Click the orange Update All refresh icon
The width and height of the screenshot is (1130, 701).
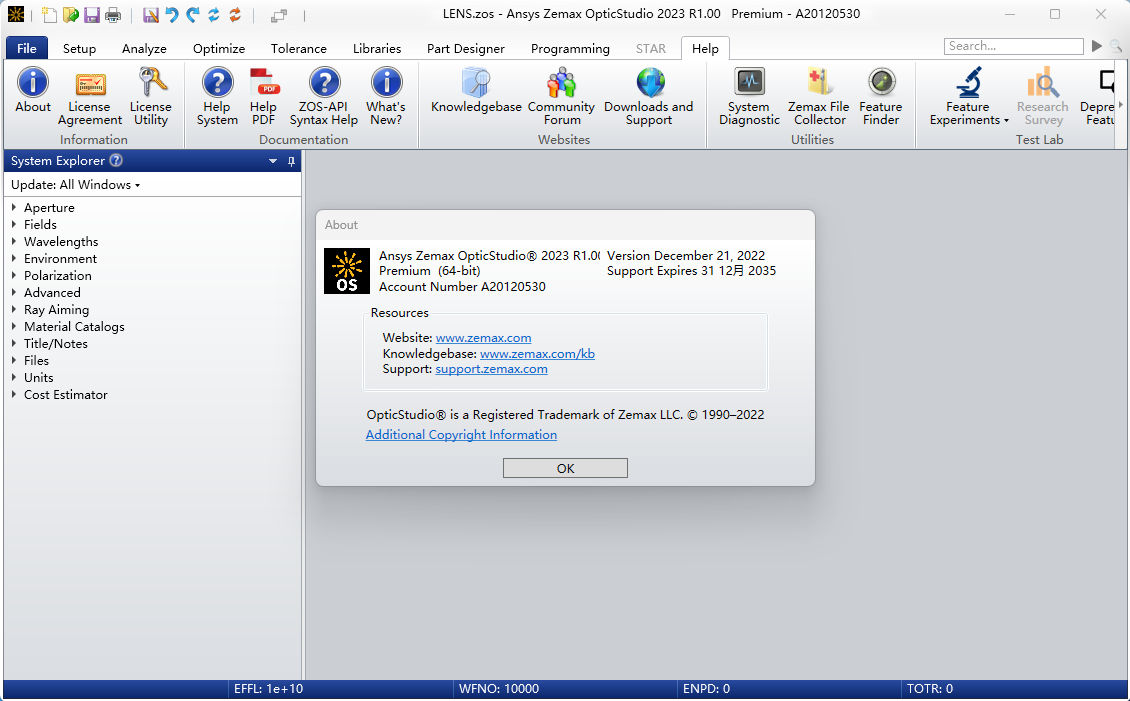[235, 14]
